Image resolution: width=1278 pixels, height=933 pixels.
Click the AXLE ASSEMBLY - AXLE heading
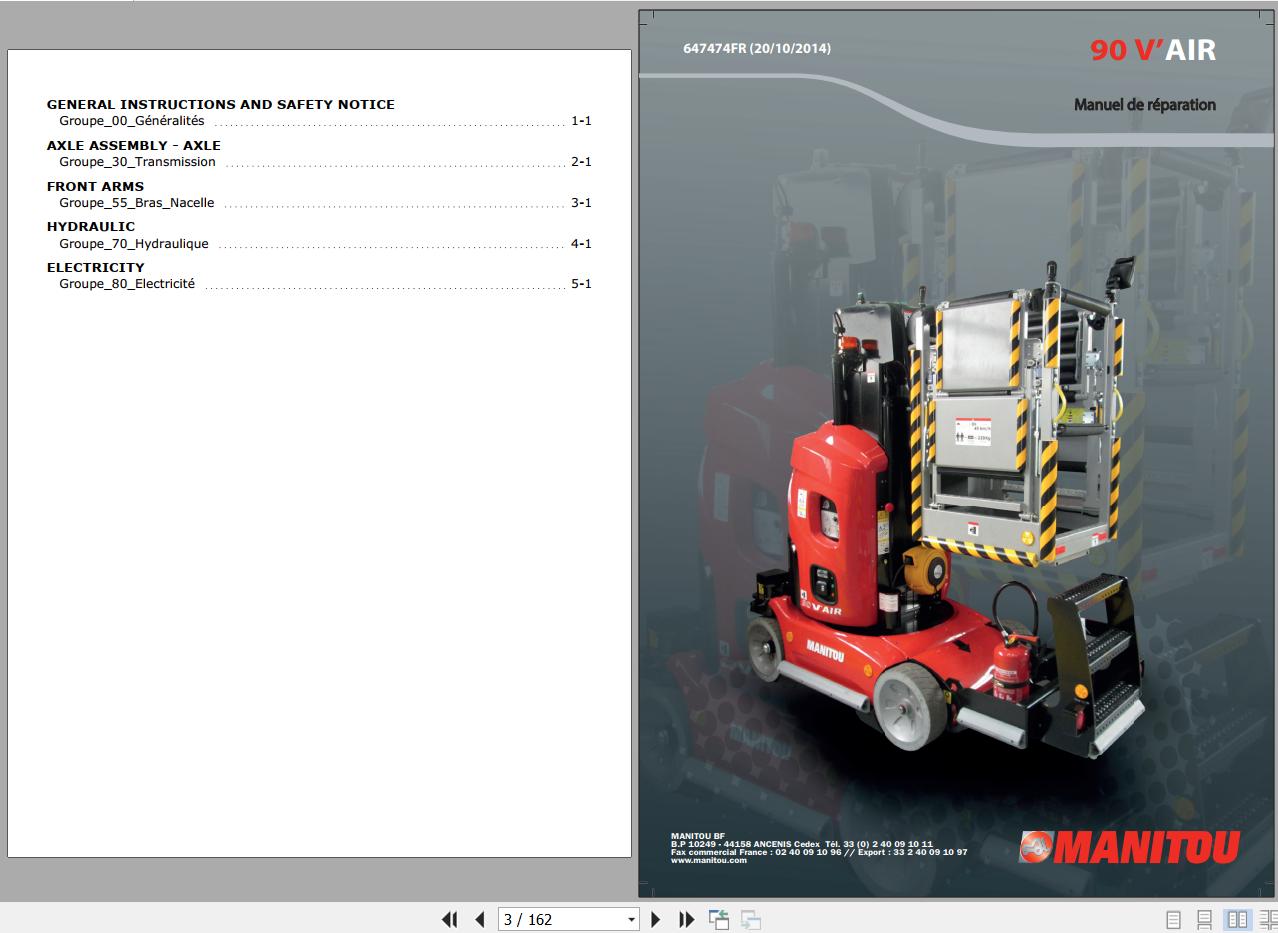coord(134,145)
